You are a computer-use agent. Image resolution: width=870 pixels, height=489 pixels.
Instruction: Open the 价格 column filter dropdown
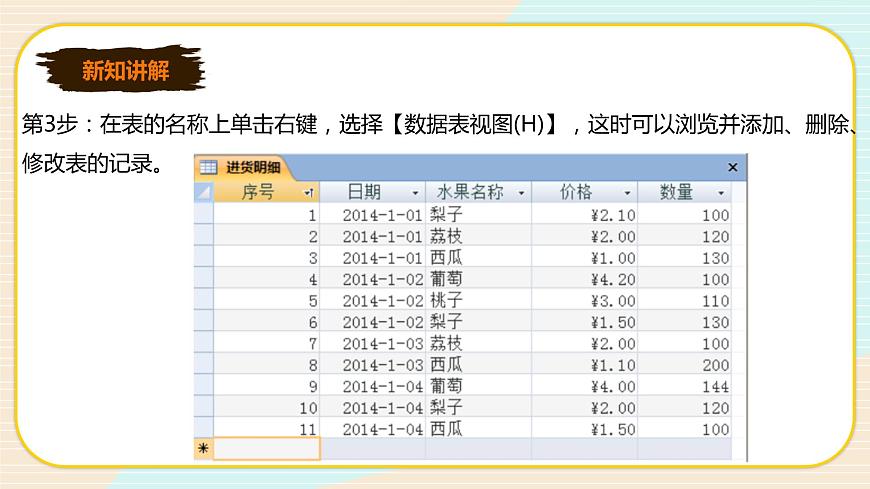coord(627,193)
